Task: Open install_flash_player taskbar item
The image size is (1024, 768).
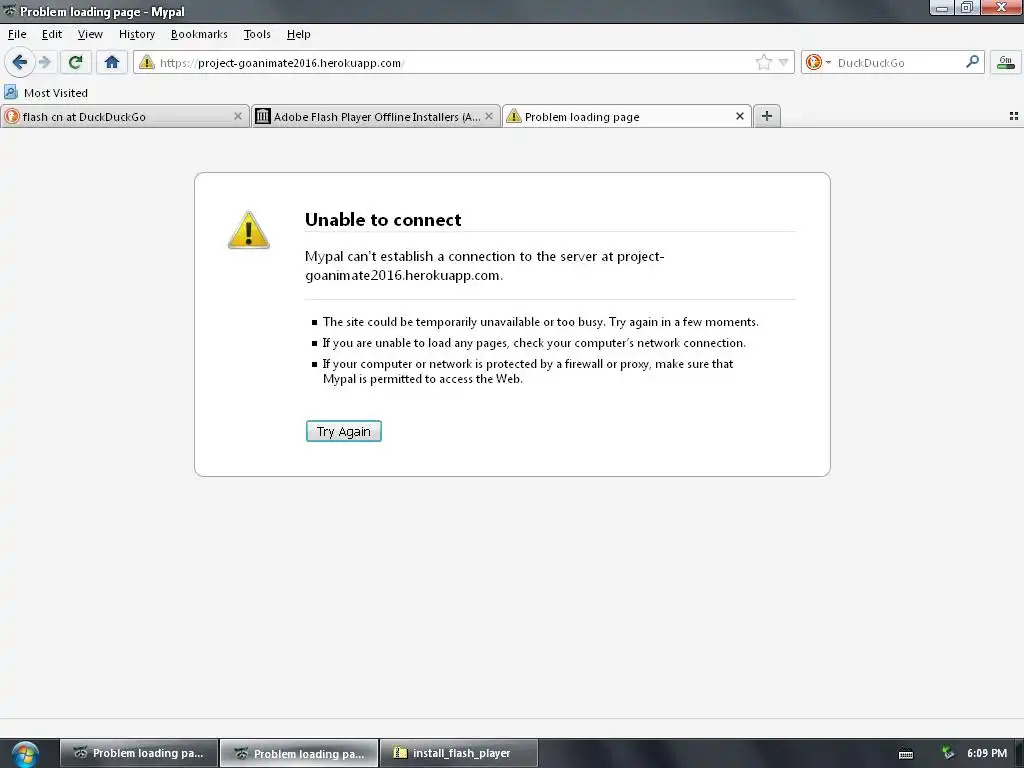Action: [459, 753]
